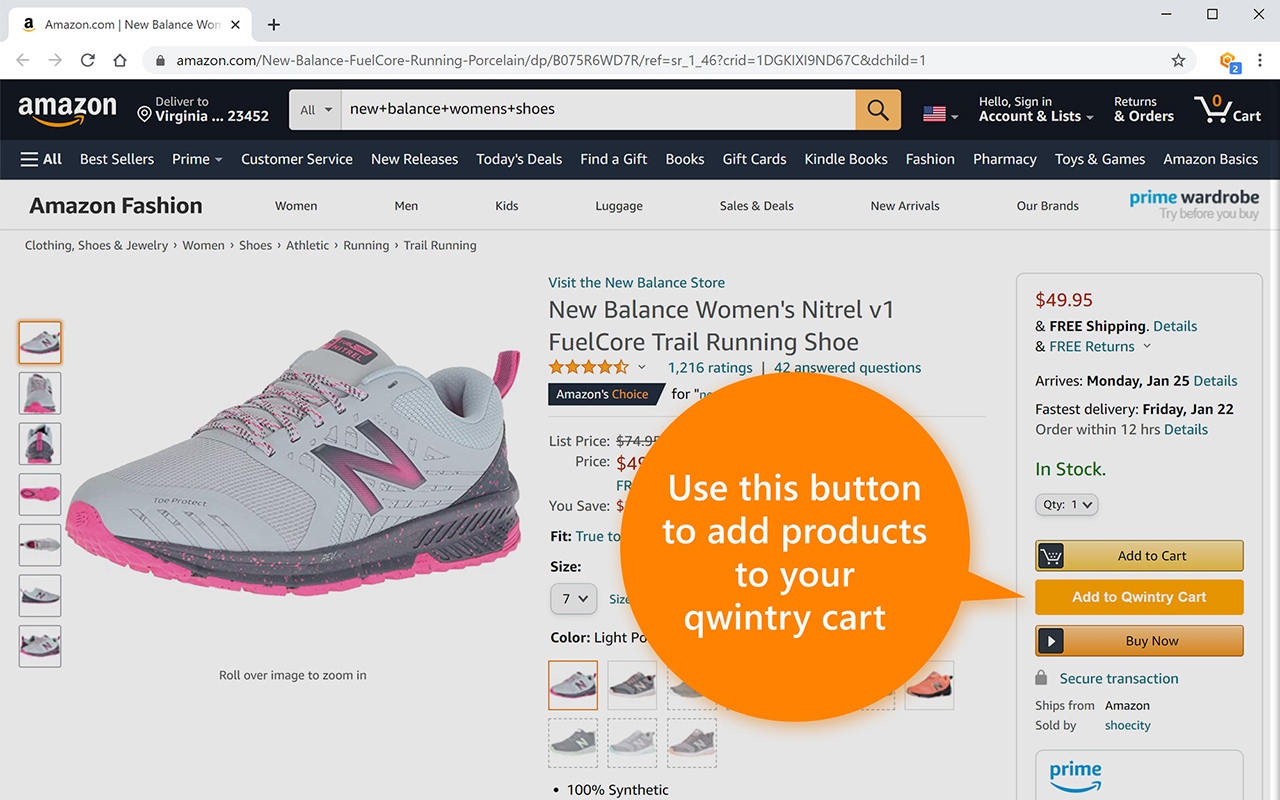This screenshot has height=800, width=1280.
Task: Click the 4.5-star rating stars
Action: (x=589, y=367)
